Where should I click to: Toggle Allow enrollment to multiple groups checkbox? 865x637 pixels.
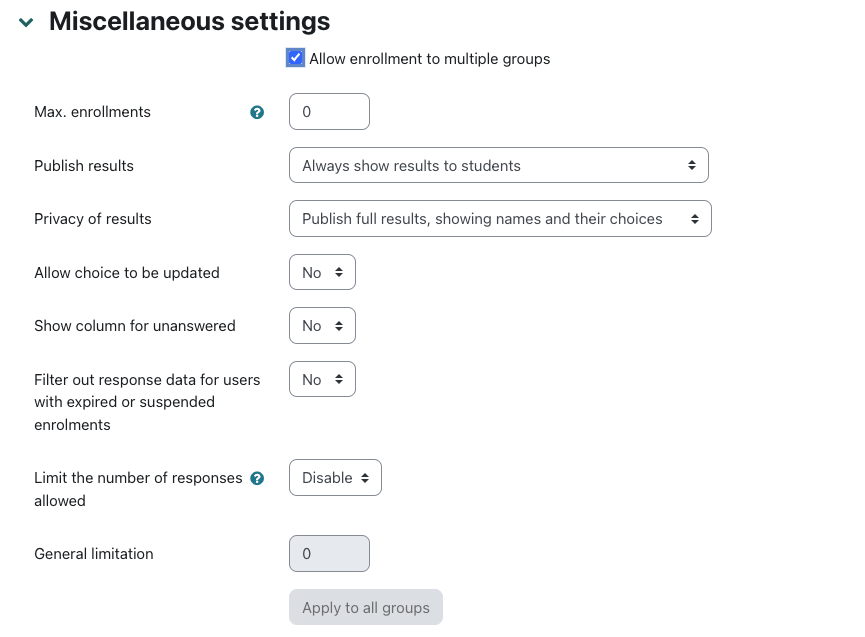point(295,58)
